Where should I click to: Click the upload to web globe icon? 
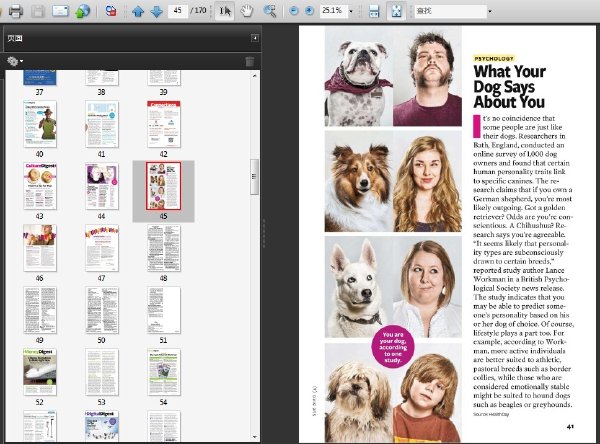click(x=83, y=11)
